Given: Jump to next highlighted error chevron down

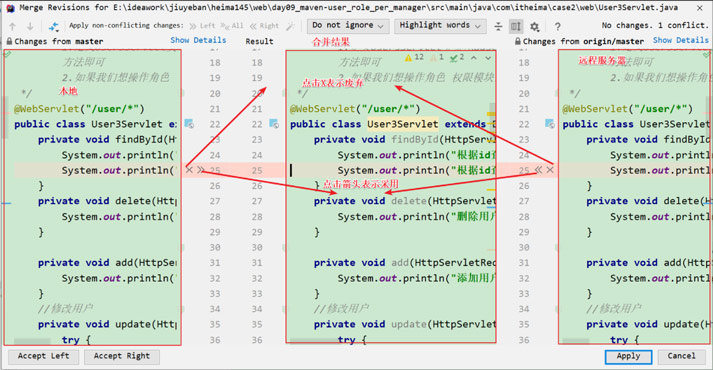Looking at the screenshot, I should (488, 58).
